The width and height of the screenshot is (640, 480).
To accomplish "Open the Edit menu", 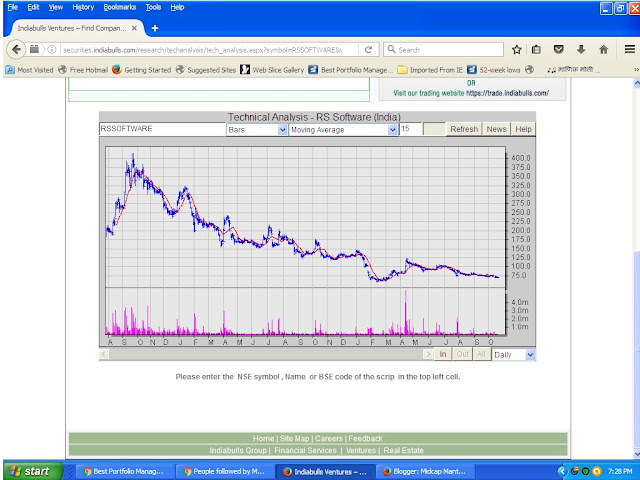I will 33,7.
